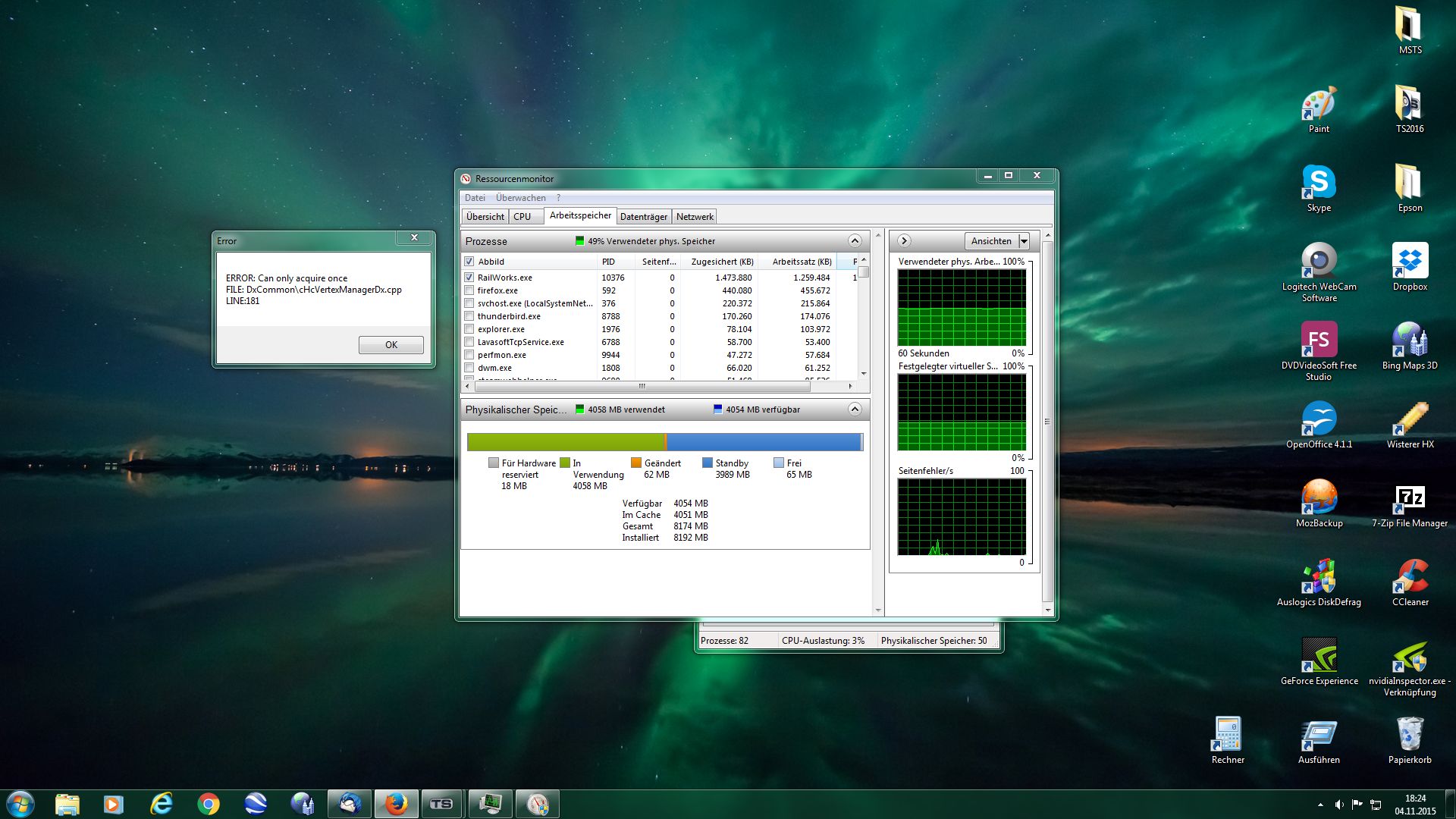Open CCleaner desktop icon
1456x819 pixels.
[x=1410, y=578]
